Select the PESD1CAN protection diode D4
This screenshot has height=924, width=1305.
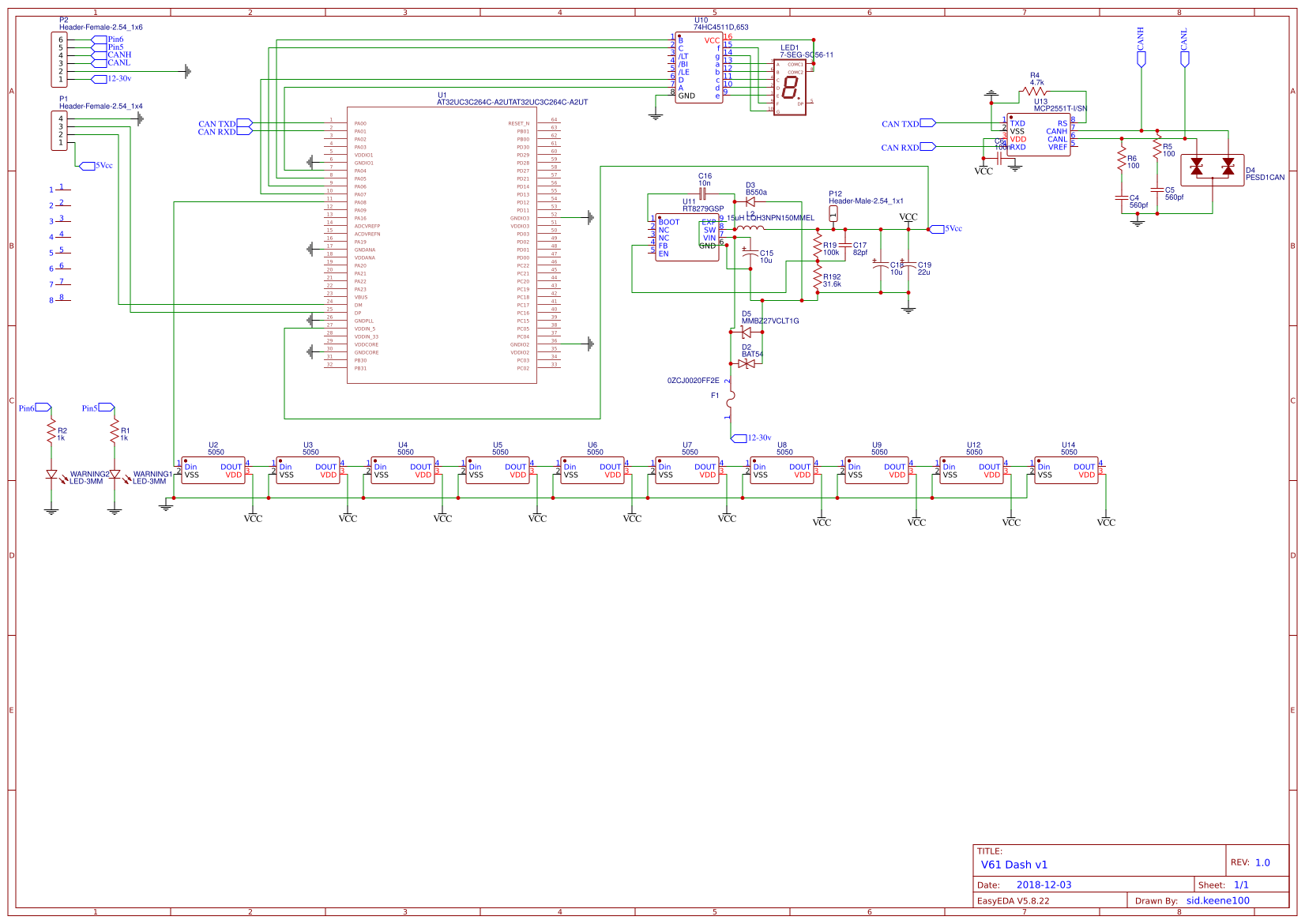coord(1213,170)
